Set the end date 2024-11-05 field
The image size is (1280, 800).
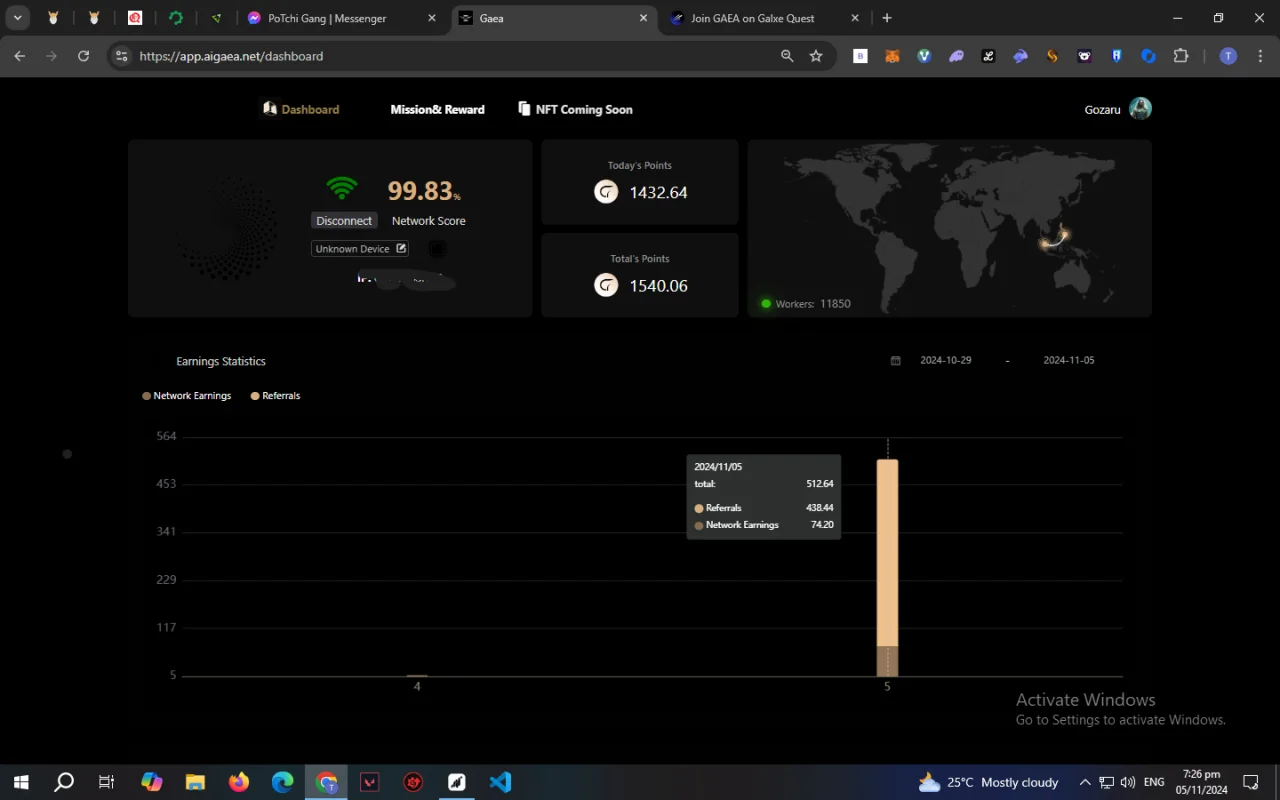pyautogui.click(x=1069, y=360)
